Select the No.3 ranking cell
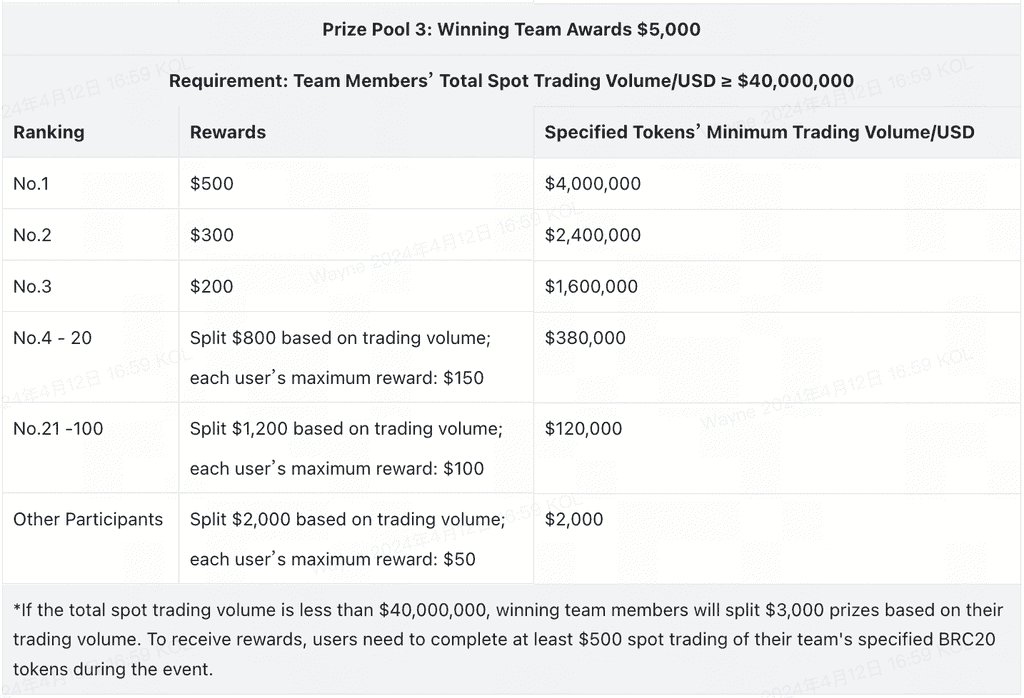Image resolution: width=1024 pixels, height=698 pixels. coord(33,287)
